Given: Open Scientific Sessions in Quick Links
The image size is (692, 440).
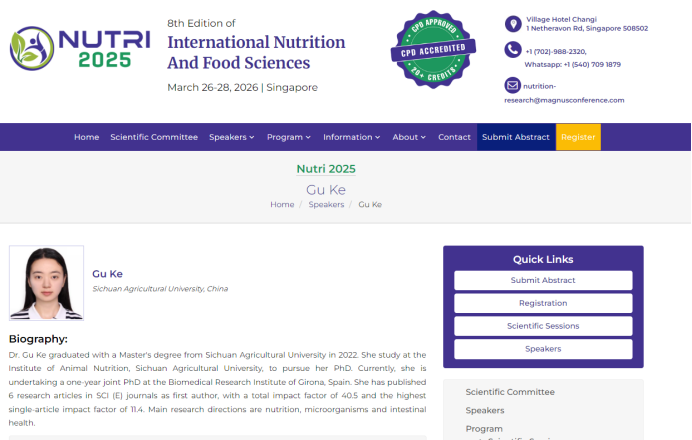Looking at the screenshot, I should click(543, 326).
